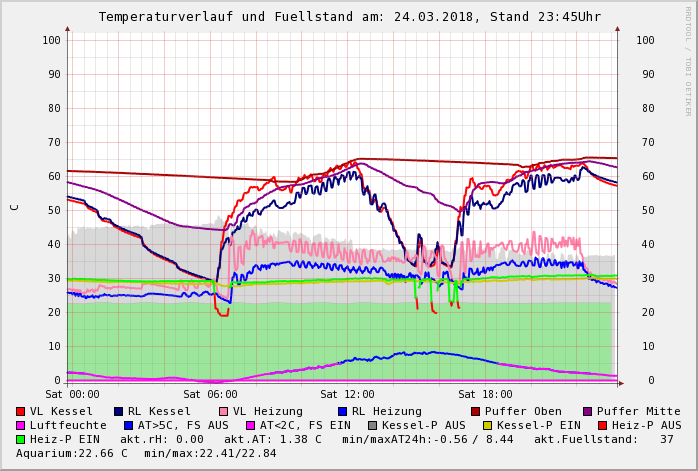
Task: Click the 'Sat 18:00' x-axis label
Action: click(x=485, y=395)
